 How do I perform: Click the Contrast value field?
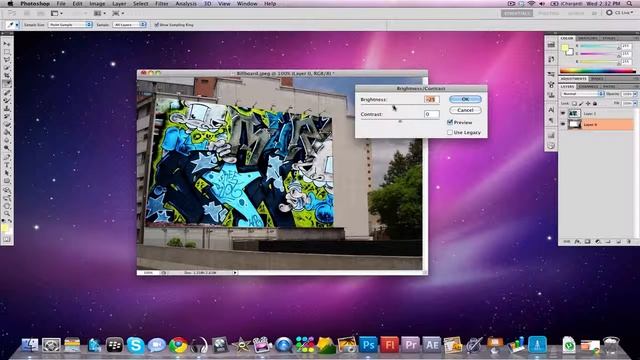coord(431,114)
